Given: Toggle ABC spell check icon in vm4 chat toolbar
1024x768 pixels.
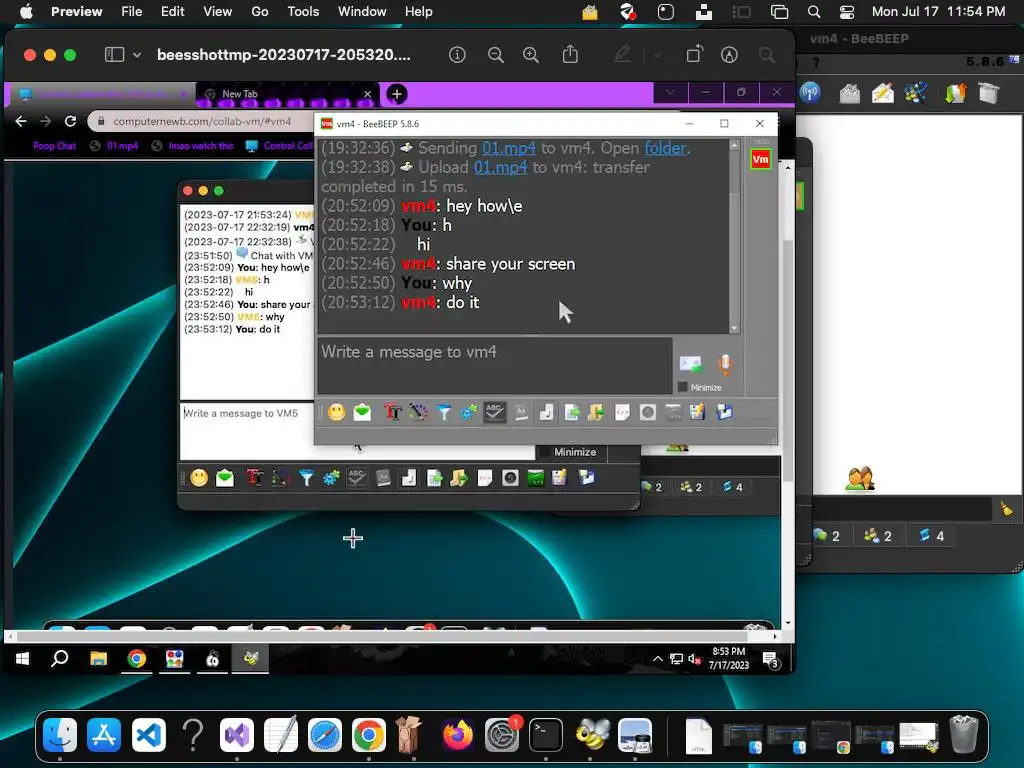Looking at the screenshot, I should [x=494, y=412].
